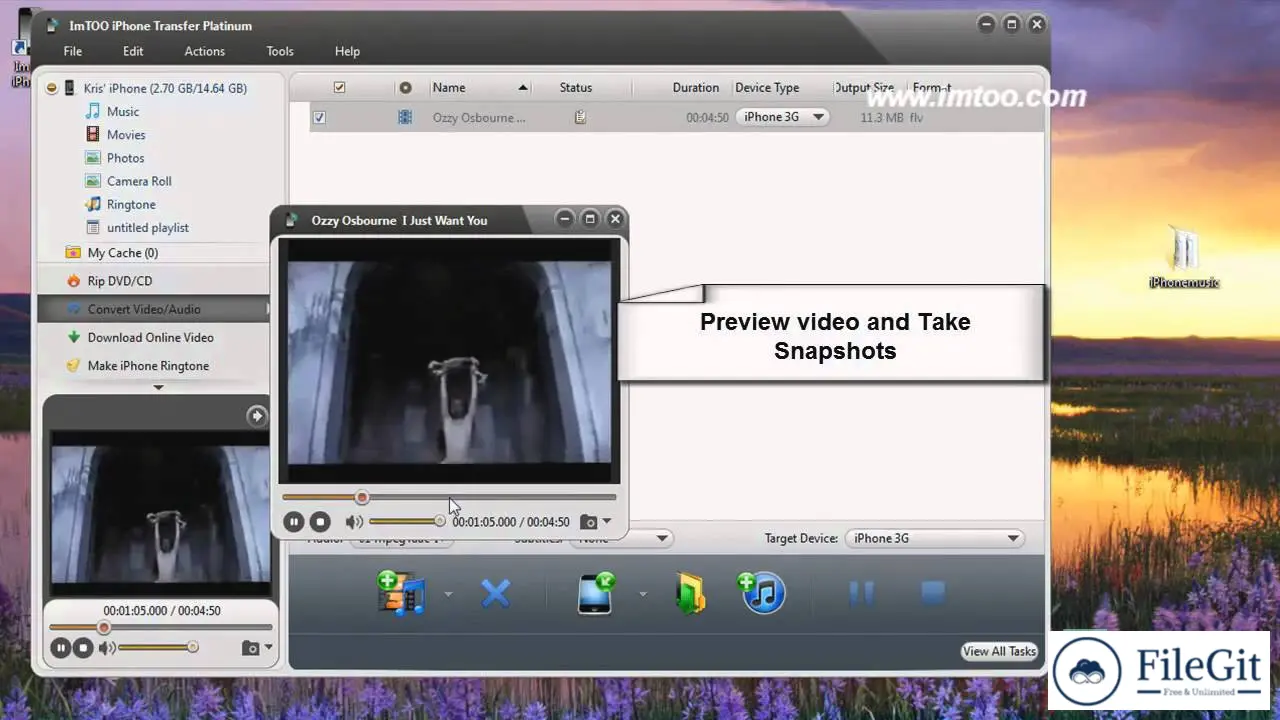Open the Help menu
1280x720 pixels.
347,51
